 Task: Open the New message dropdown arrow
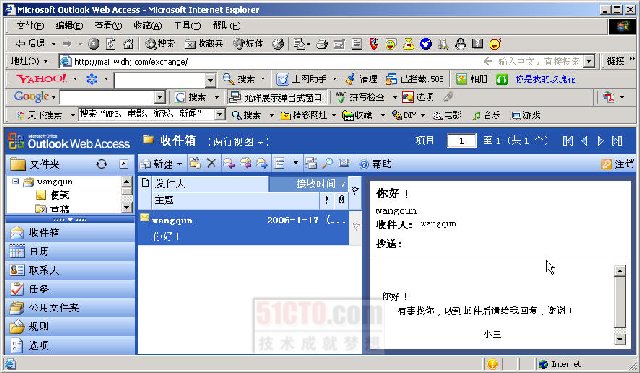[179, 164]
